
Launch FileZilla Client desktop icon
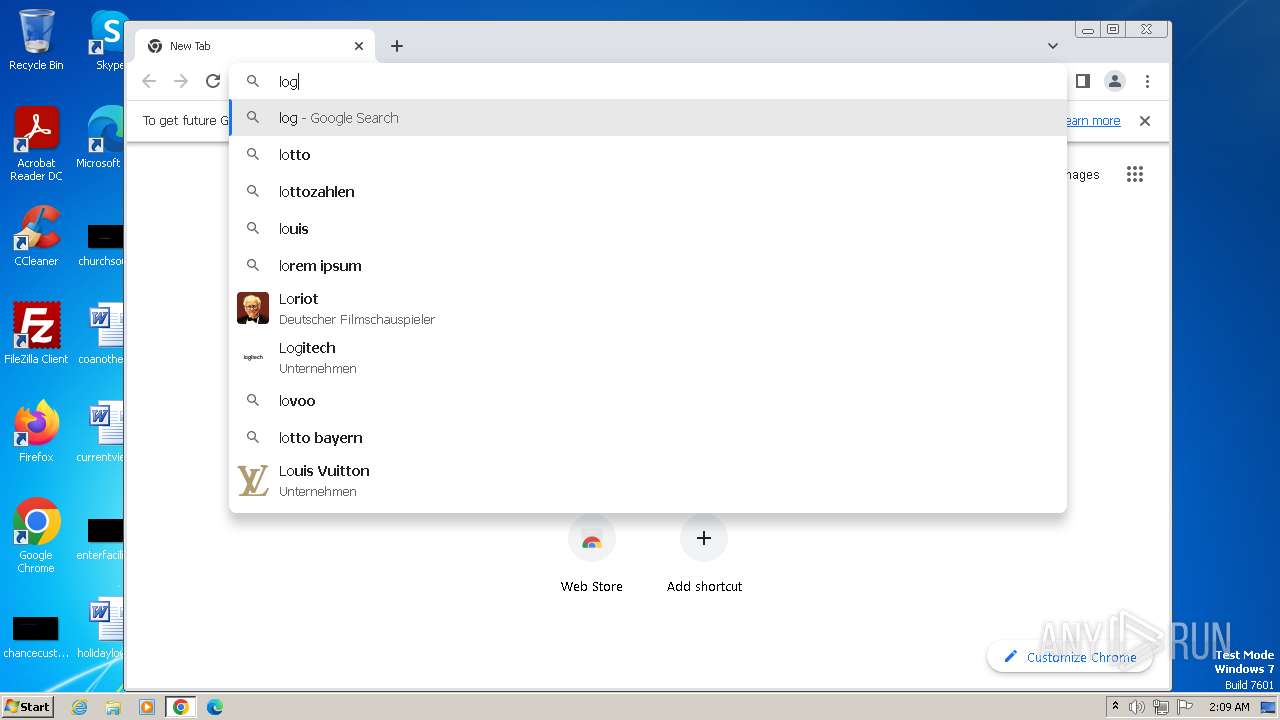[x=36, y=334]
